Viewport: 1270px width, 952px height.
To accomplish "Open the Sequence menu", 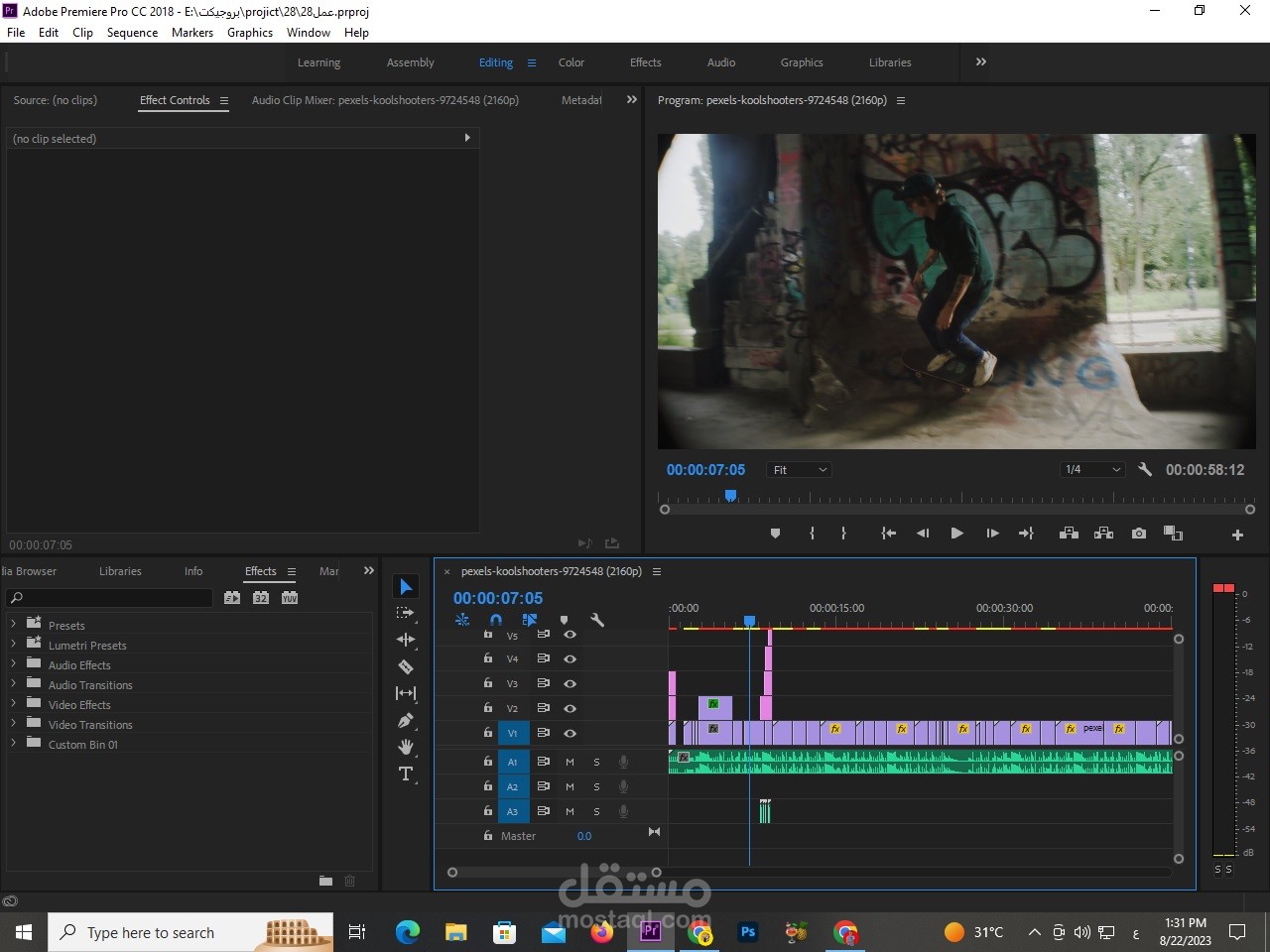I will pos(132,32).
